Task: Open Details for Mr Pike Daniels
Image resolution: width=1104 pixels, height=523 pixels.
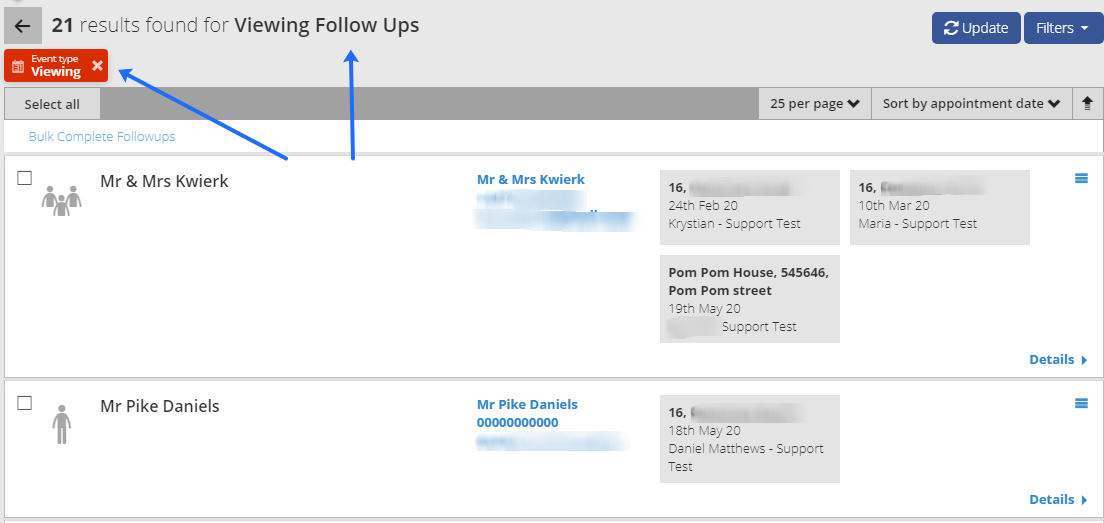Action: [x=1058, y=500]
